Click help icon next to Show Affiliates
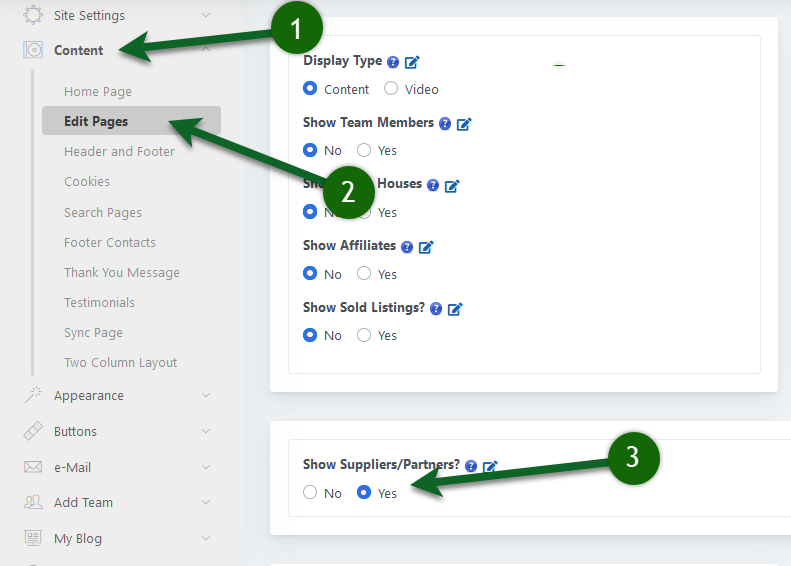This screenshot has width=791, height=566. (407, 247)
